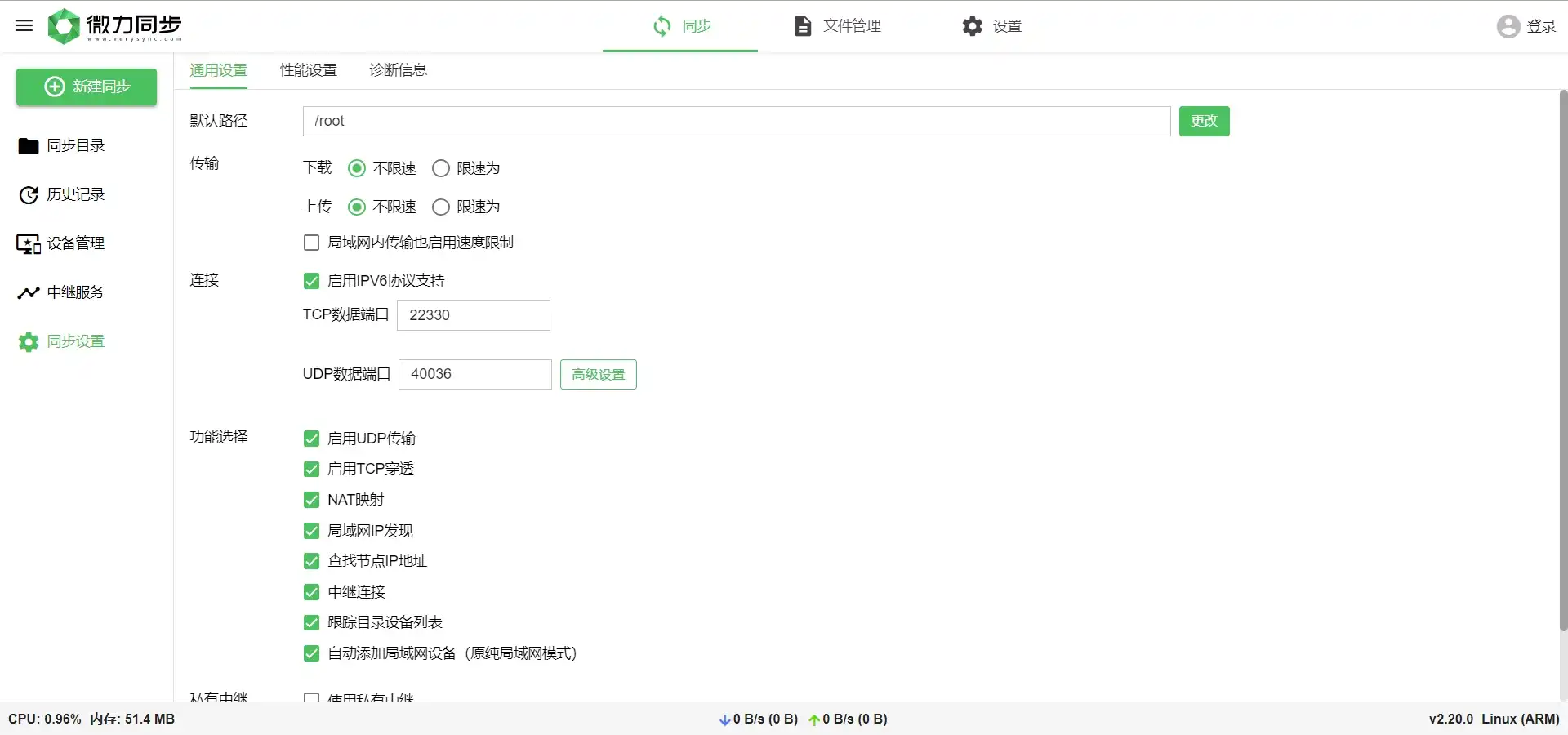Image resolution: width=1568 pixels, height=735 pixels.
Task: Open 历史记录 history icon
Action: click(29, 195)
